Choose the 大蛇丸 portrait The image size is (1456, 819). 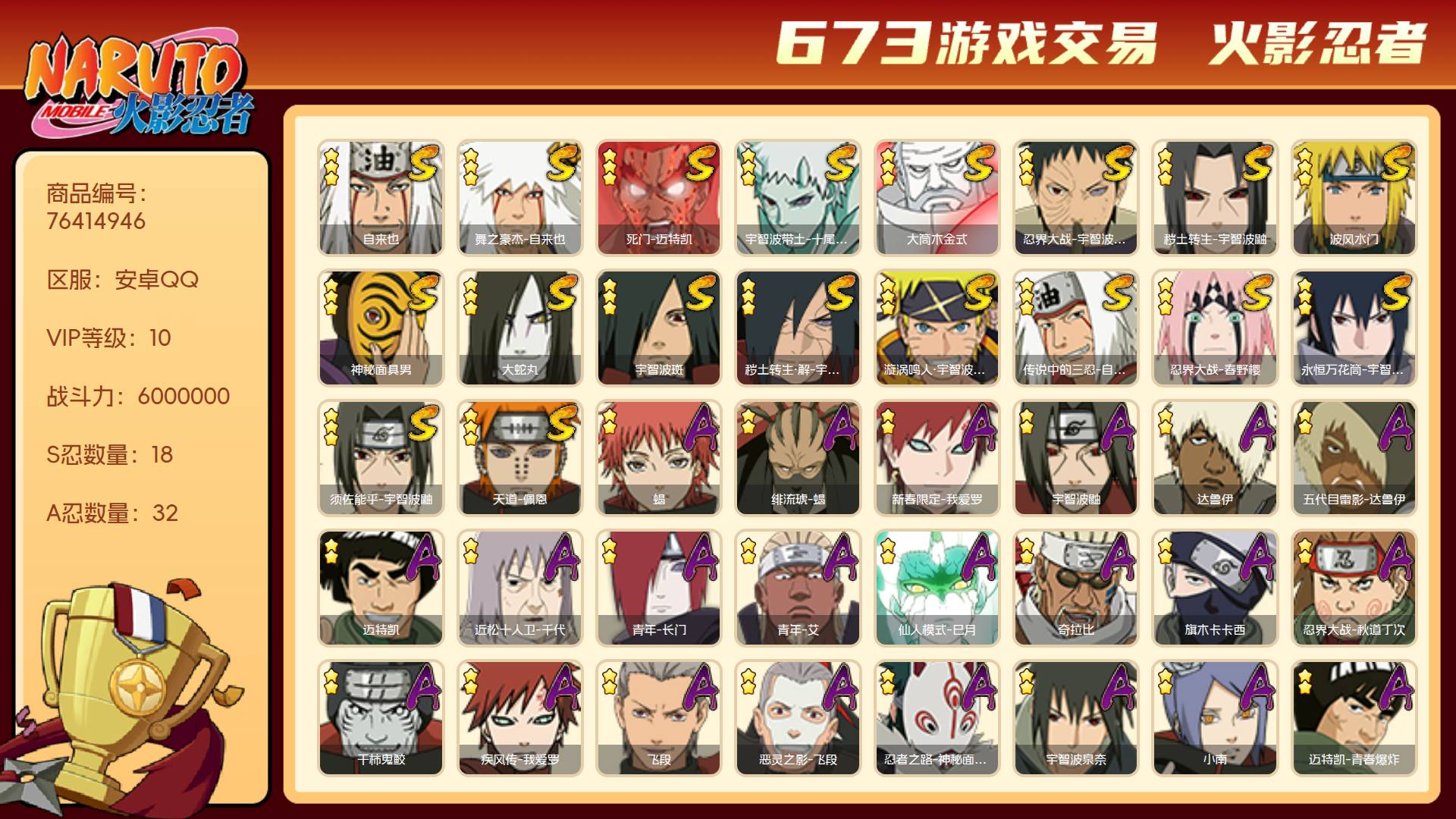tap(519, 328)
